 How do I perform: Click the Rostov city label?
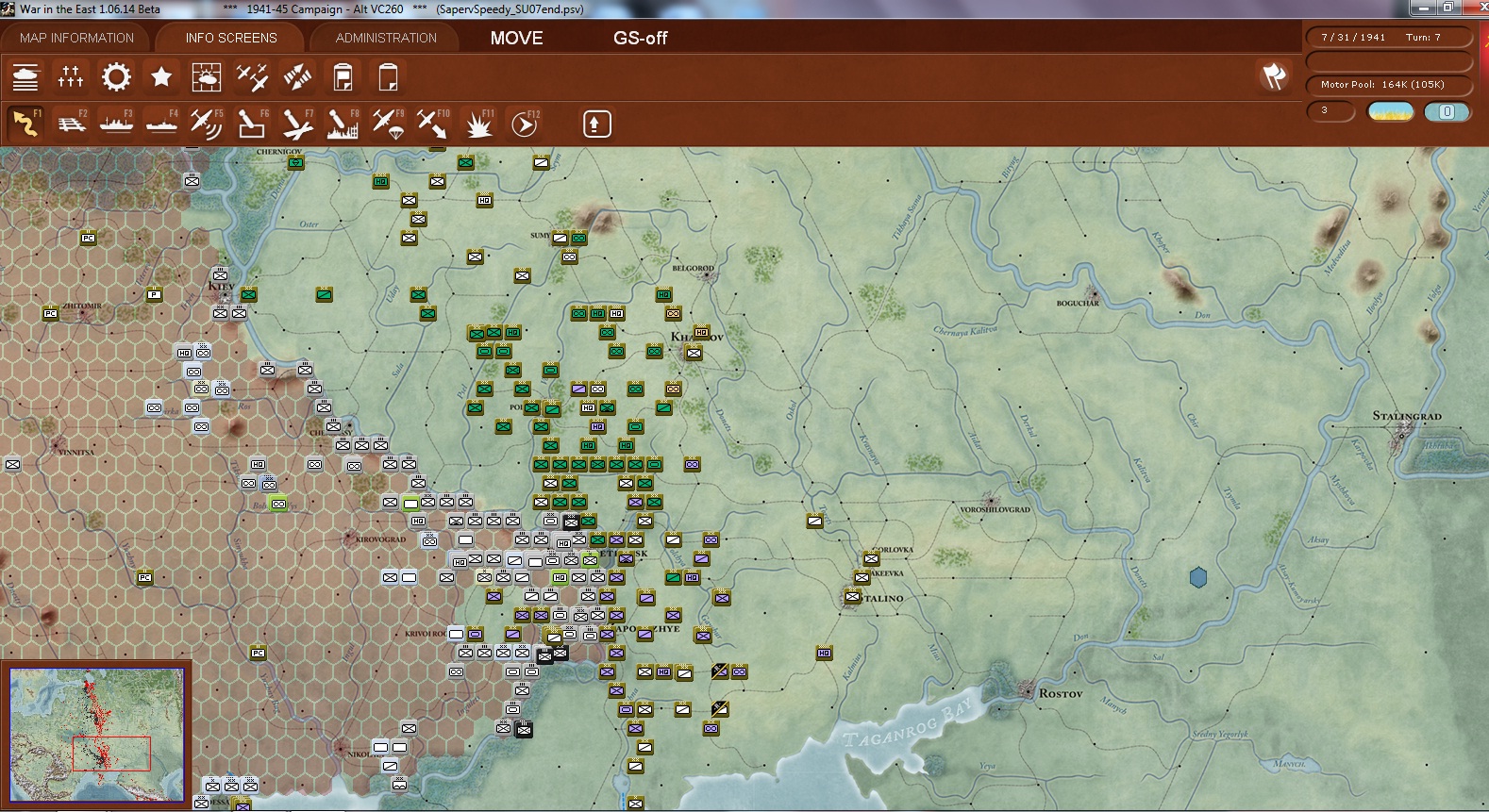(1061, 693)
